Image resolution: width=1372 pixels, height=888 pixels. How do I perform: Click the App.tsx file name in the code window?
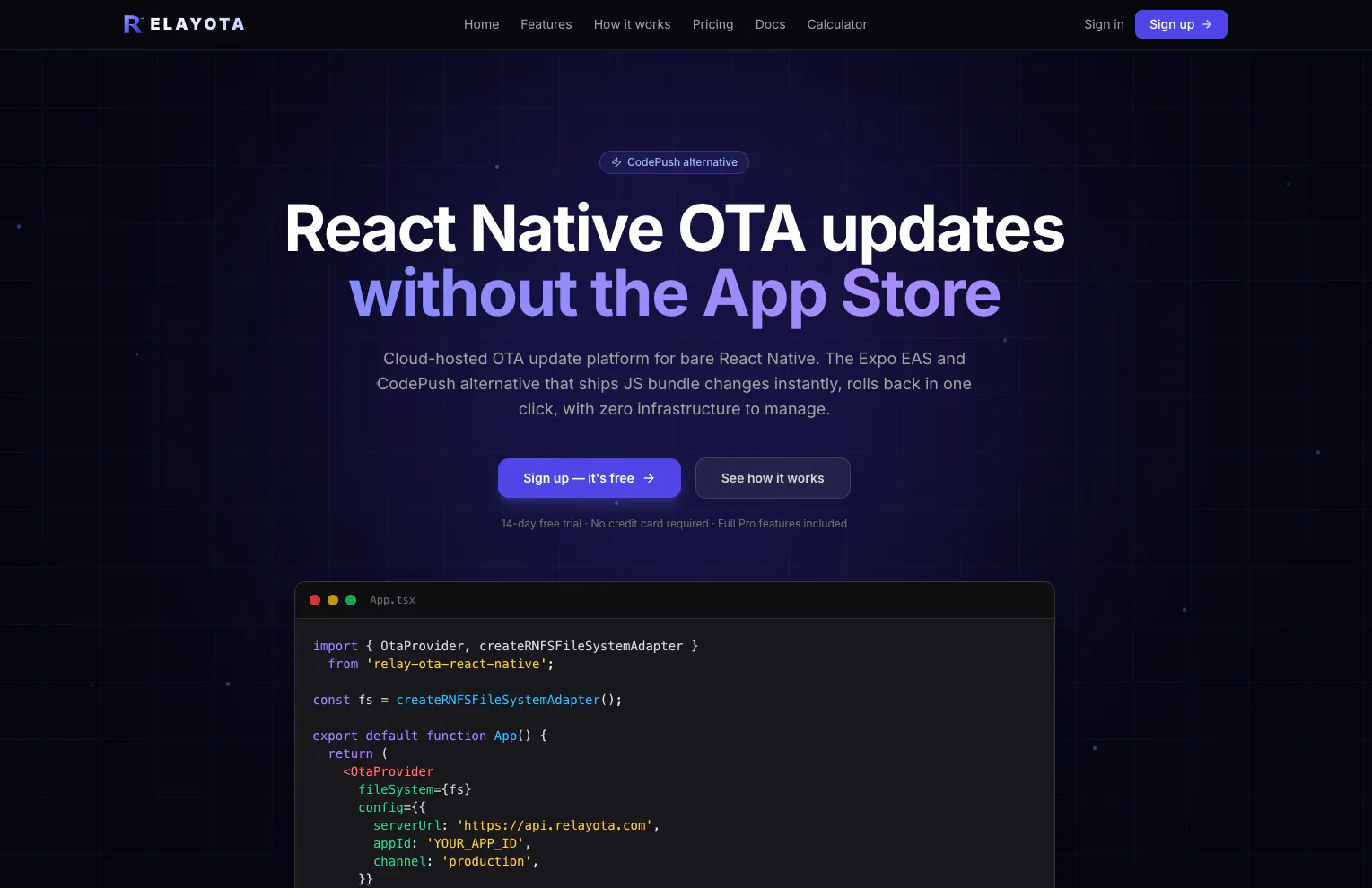pos(392,600)
